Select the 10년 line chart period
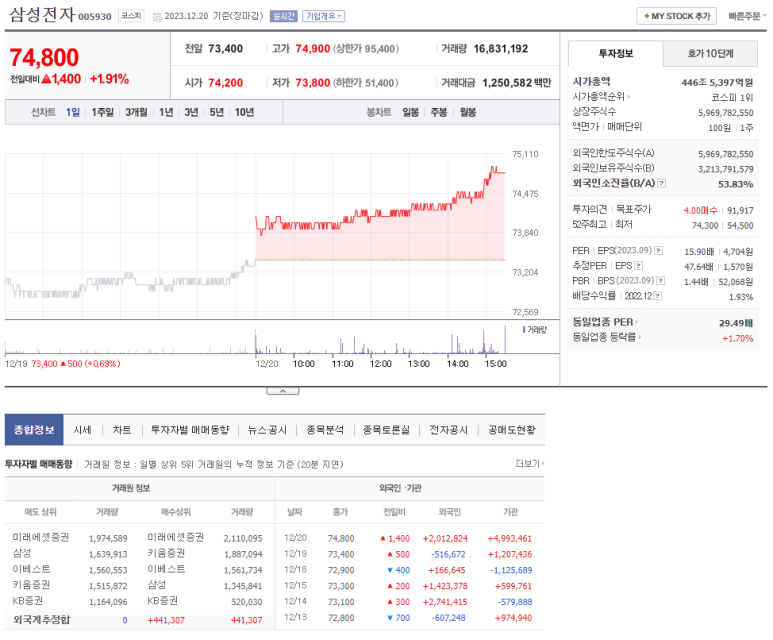Image resolution: width=773 pixels, height=640 pixels. tap(244, 112)
